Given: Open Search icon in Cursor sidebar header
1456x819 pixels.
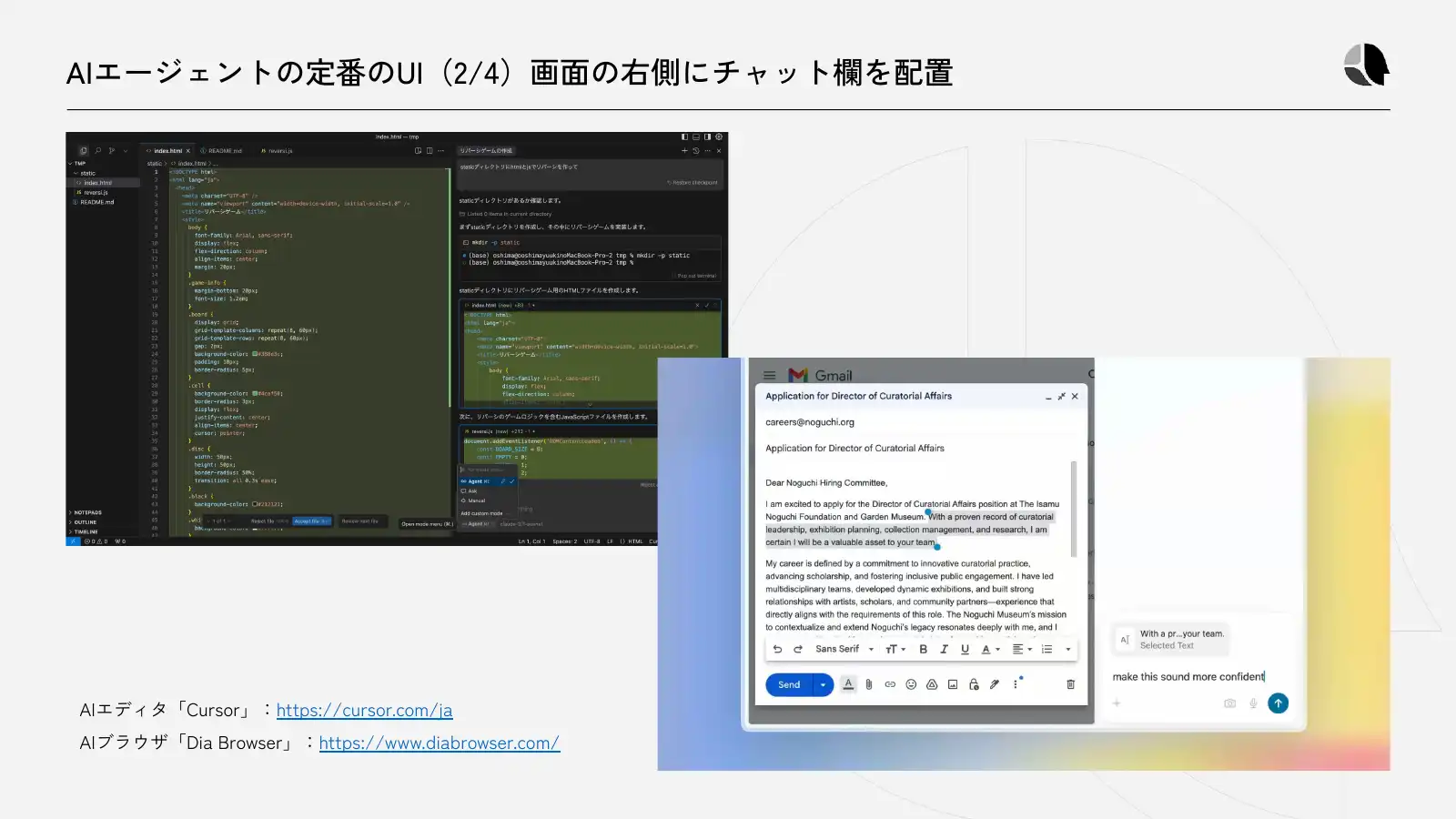Looking at the screenshot, I should (x=98, y=151).
